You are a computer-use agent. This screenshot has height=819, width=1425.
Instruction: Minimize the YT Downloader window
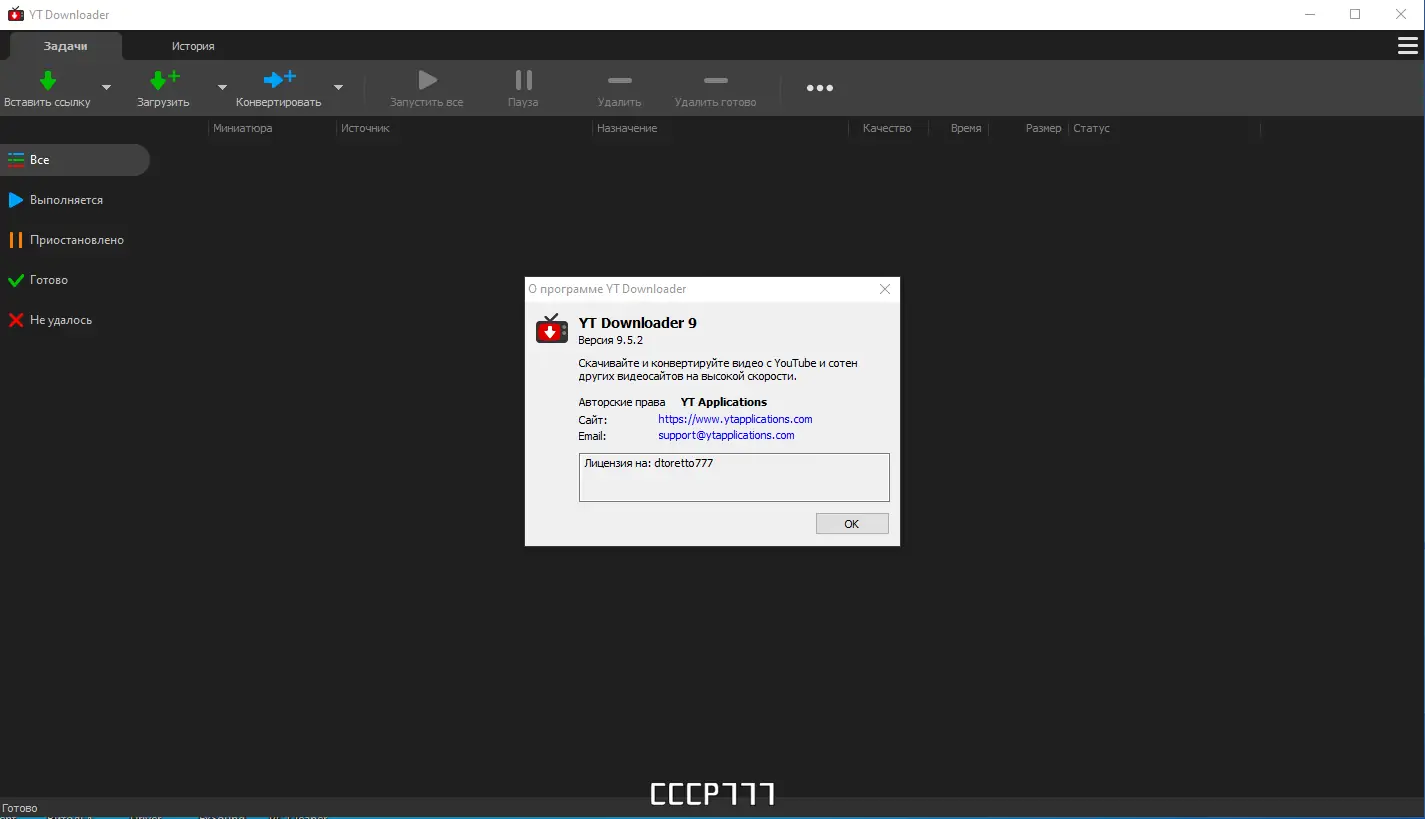1310,15
